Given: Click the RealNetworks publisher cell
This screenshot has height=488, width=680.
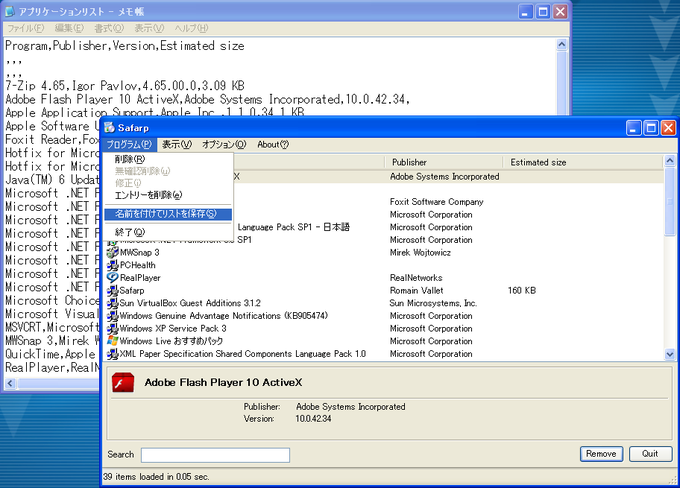Looking at the screenshot, I should [x=416, y=278].
